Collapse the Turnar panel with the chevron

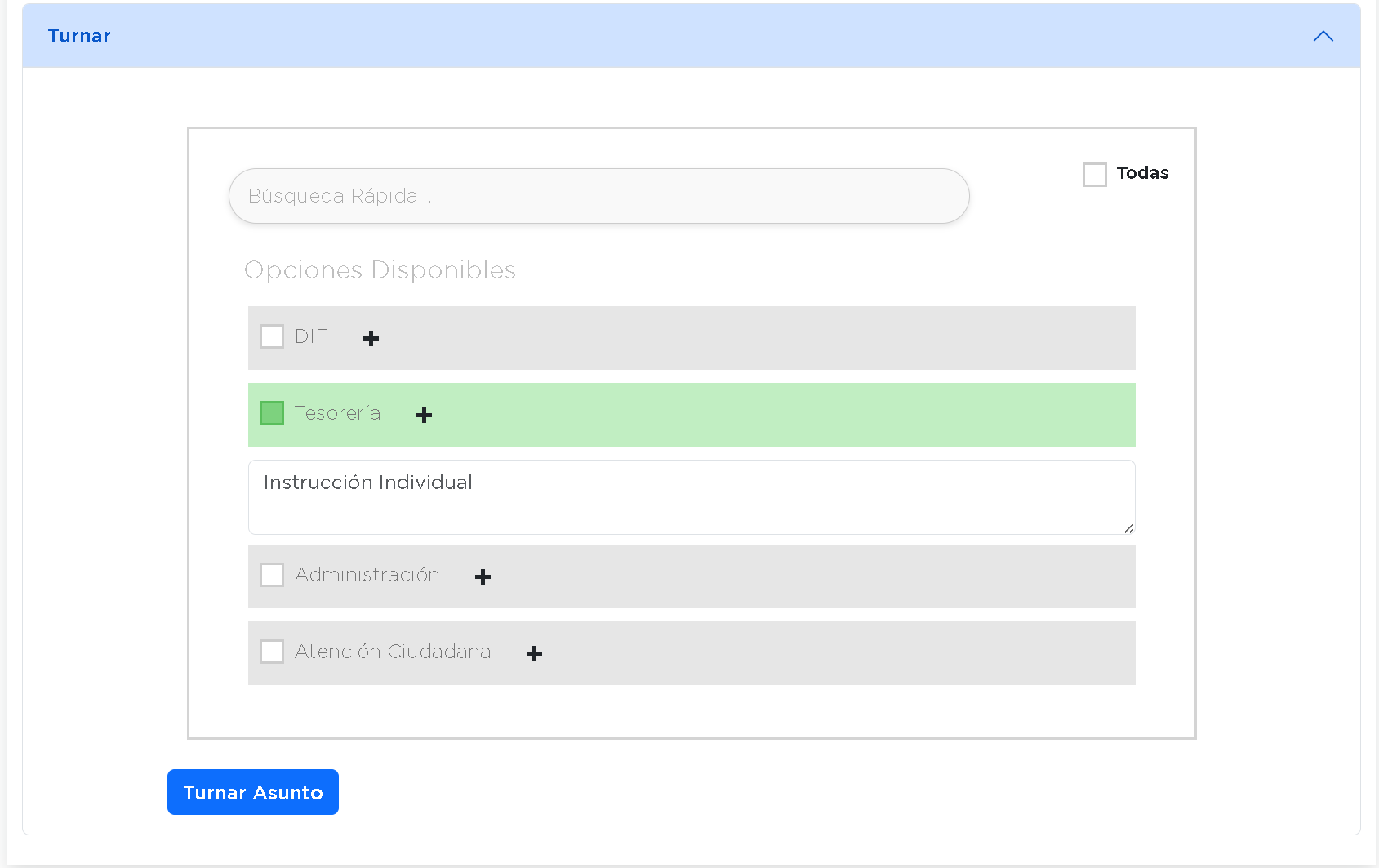click(1323, 36)
